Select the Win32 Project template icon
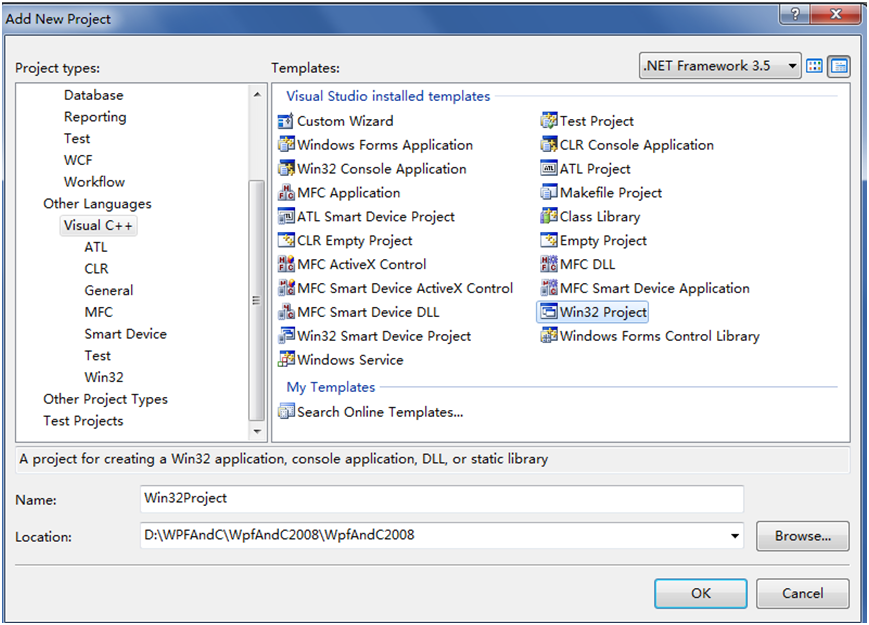Viewport: 869px width, 625px height. tap(549, 311)
